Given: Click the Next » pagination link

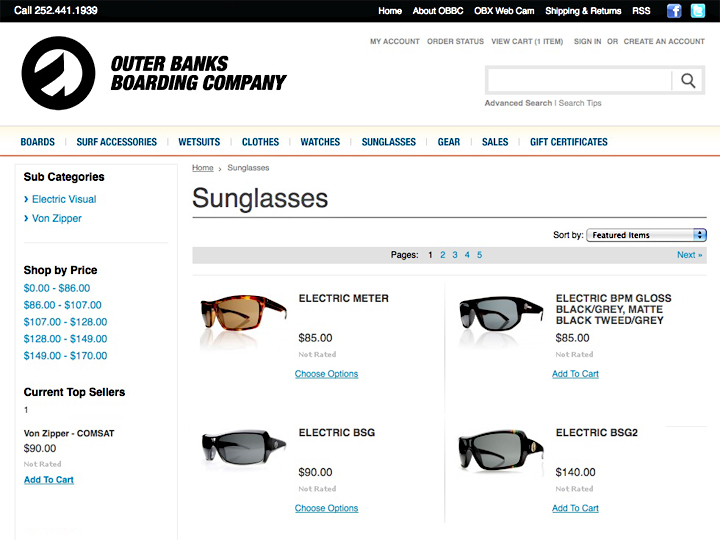Looking at the screenshot, I should [689, 255].
